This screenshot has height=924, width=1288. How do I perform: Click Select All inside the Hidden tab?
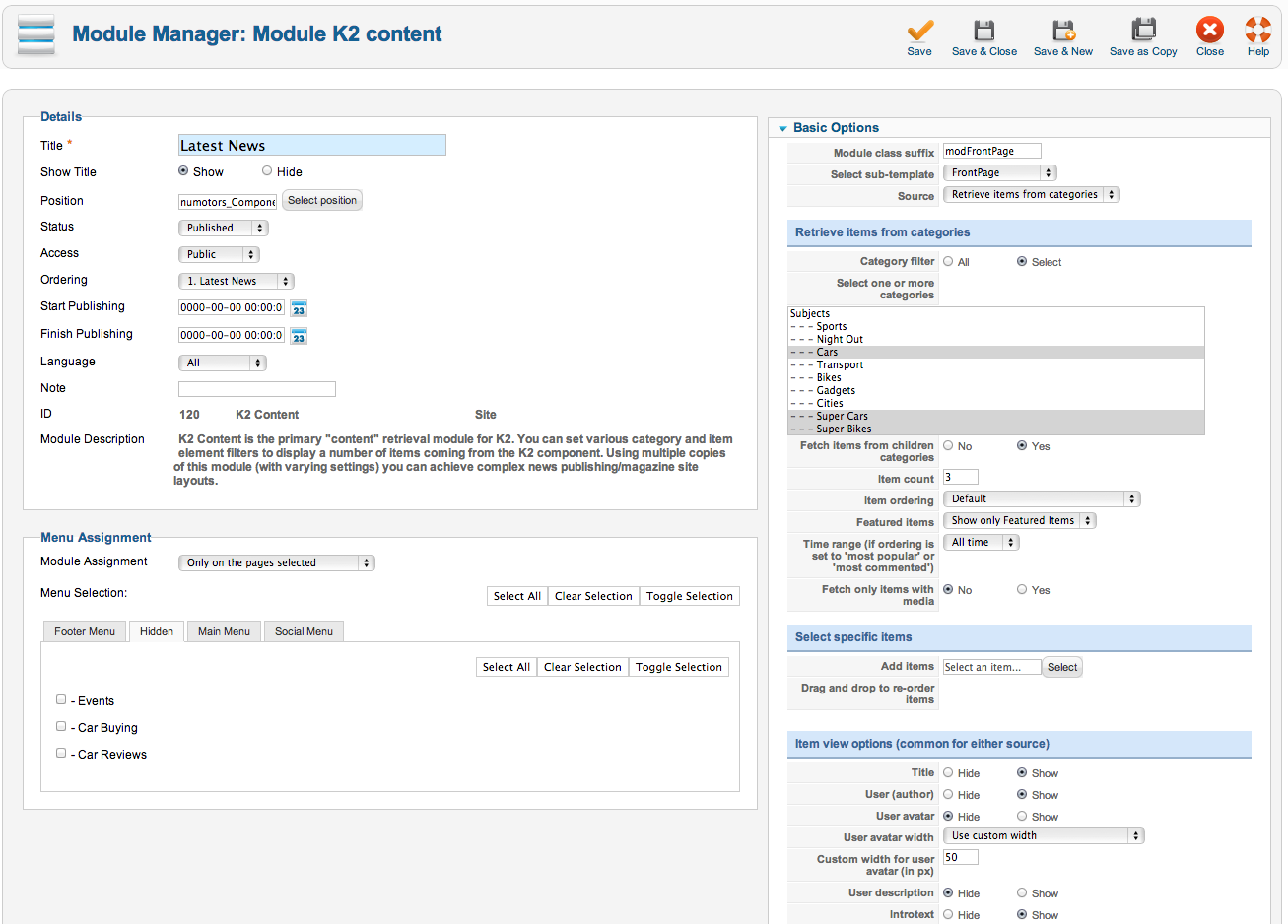pos(507,667)
